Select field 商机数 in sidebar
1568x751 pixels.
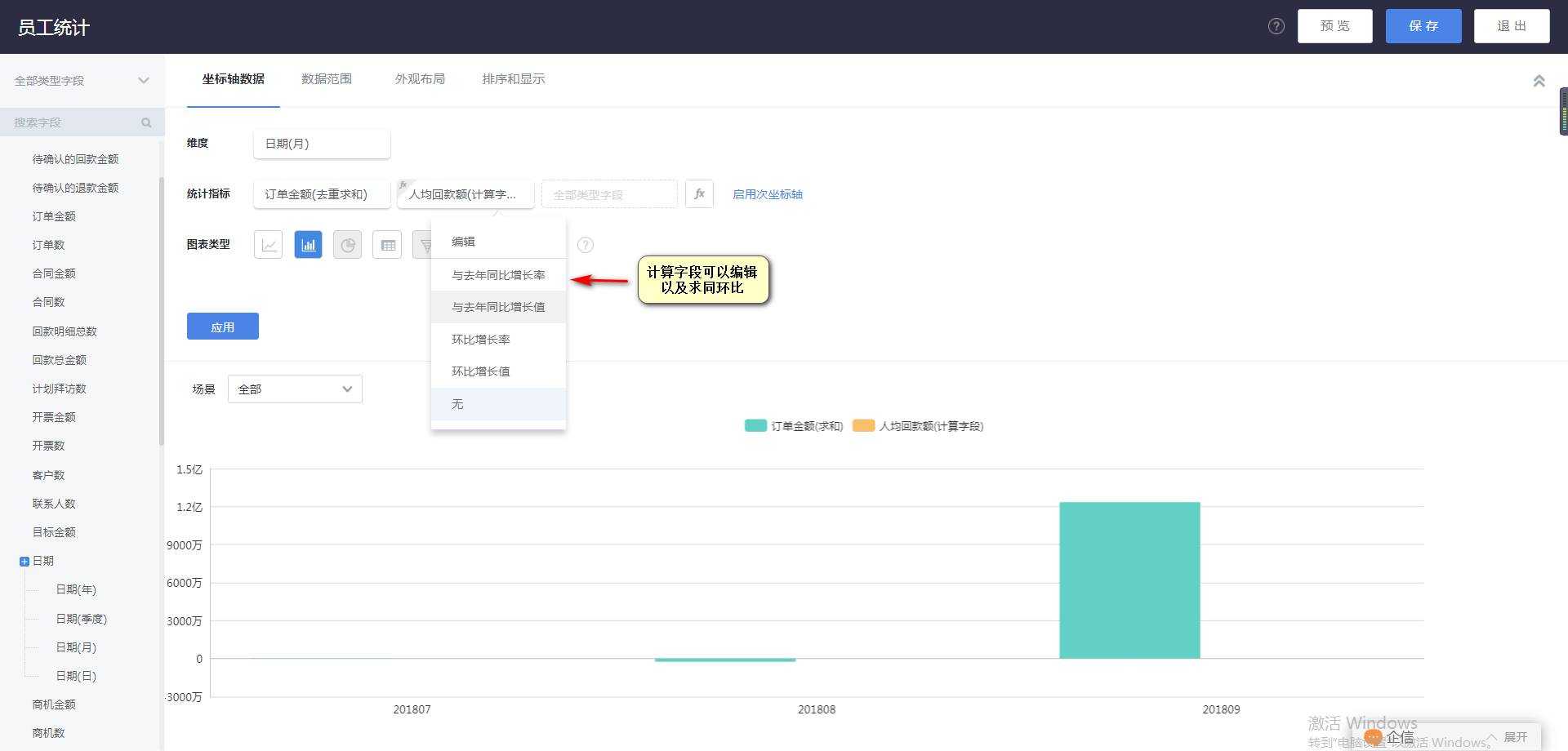48,733
